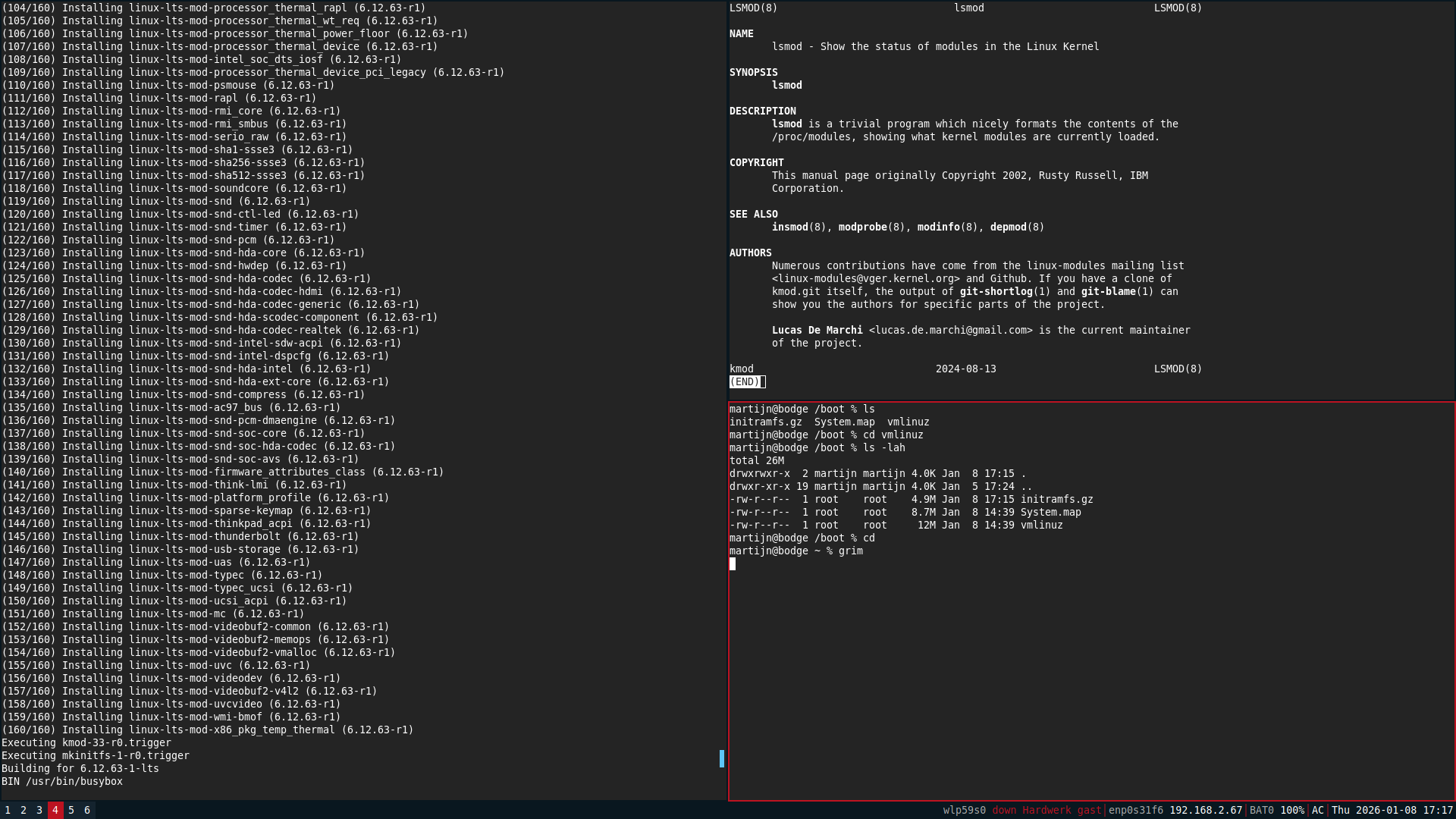Click the modprobe(8) cross-reference
This screenshot has height=819, width=1456.
pos(863,227)
